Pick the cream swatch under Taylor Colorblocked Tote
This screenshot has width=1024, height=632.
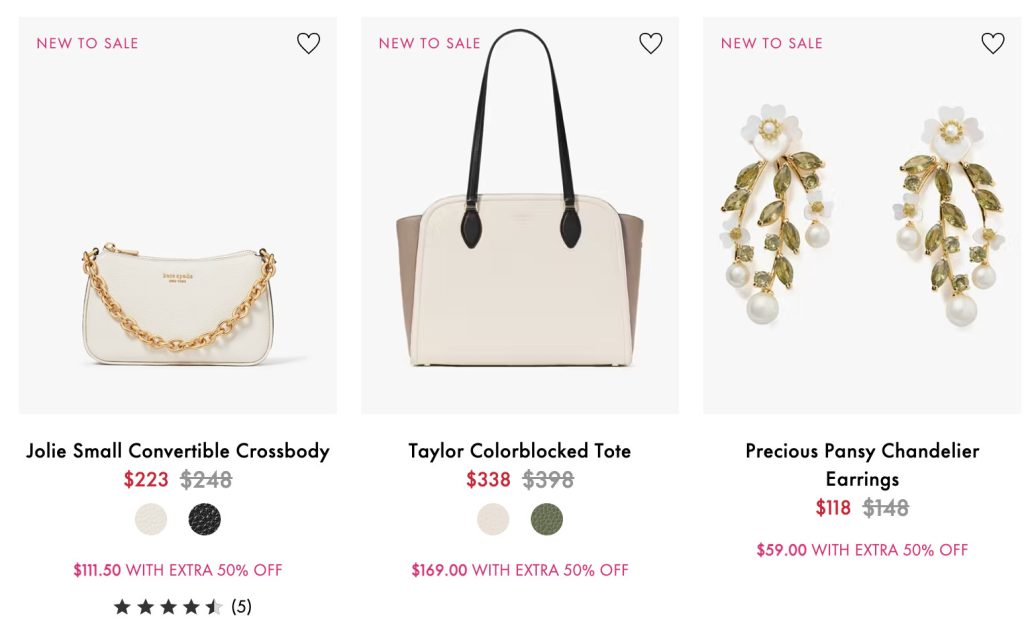(493, 519)
